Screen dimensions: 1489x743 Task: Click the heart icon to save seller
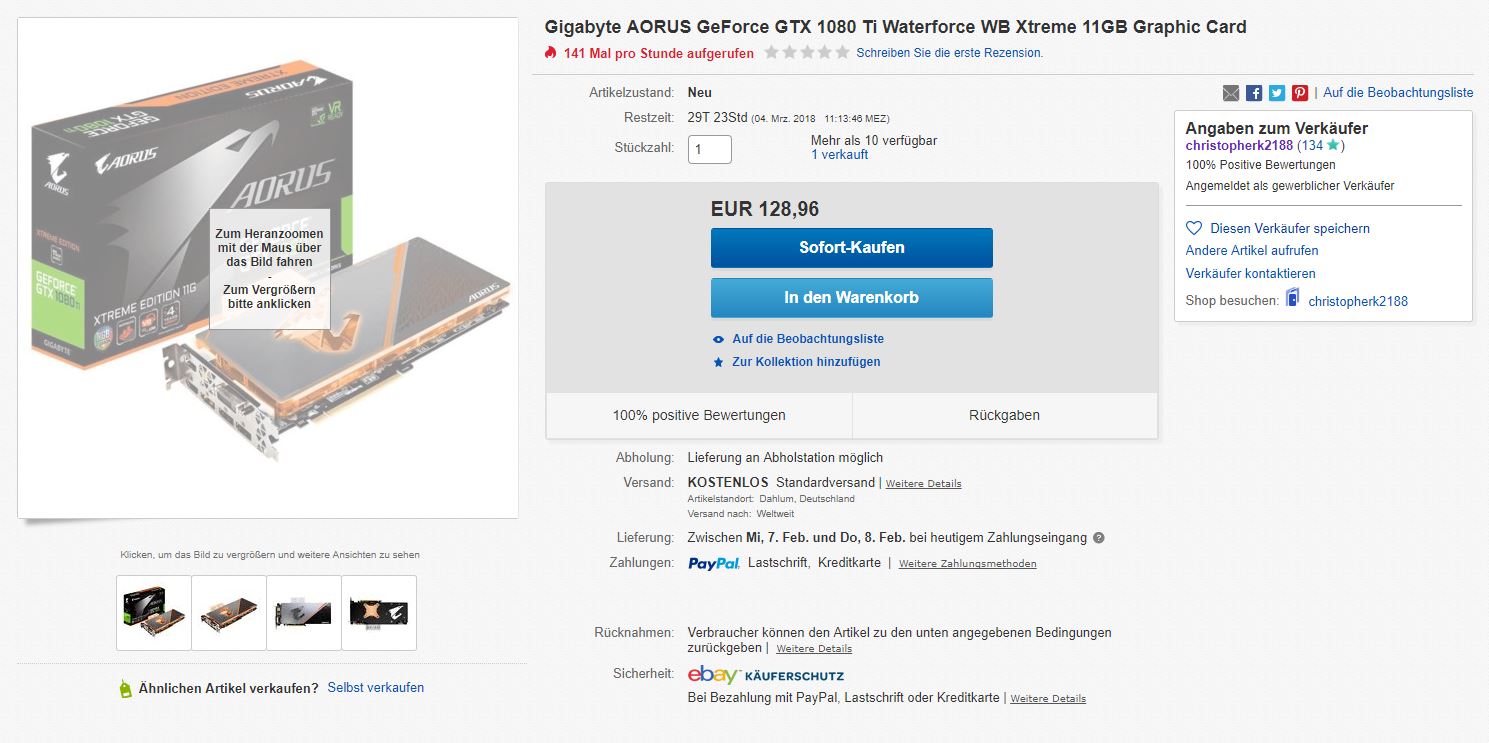(x=1193, y=228)
